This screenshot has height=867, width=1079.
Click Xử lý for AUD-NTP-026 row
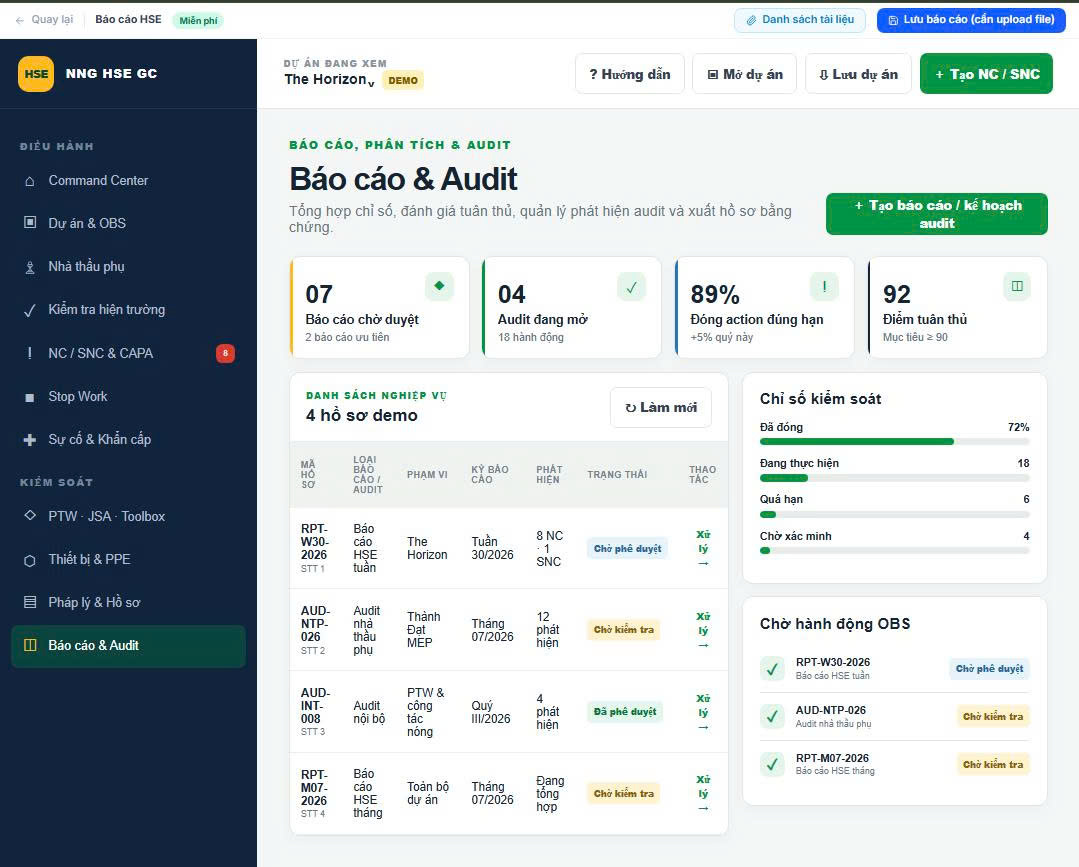click(x=703, y=630)
